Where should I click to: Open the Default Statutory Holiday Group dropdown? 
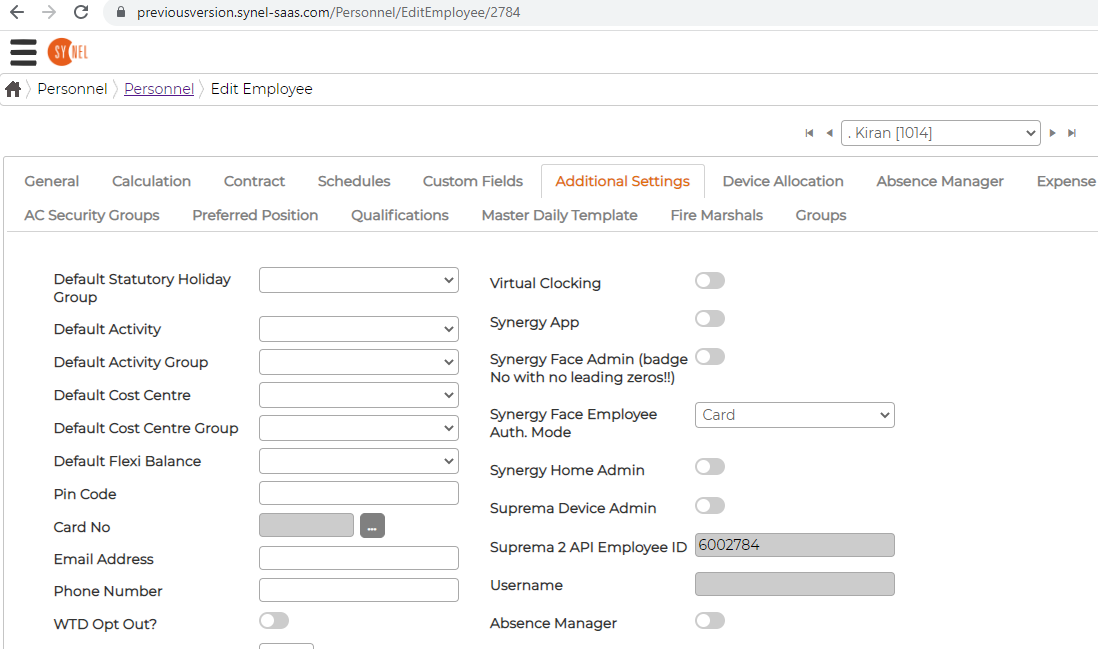359,280
